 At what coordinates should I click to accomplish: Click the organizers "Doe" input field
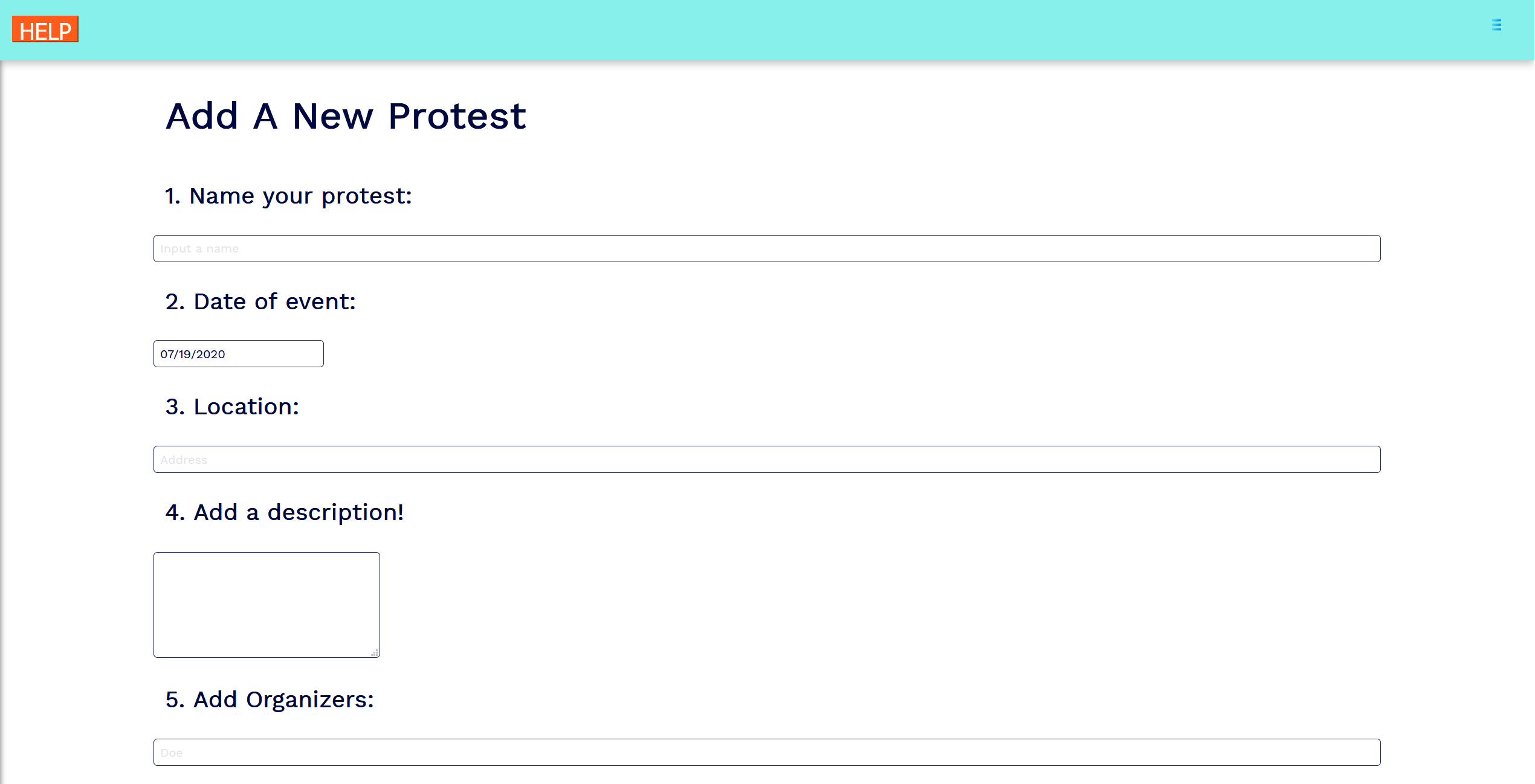coord(766,753)
